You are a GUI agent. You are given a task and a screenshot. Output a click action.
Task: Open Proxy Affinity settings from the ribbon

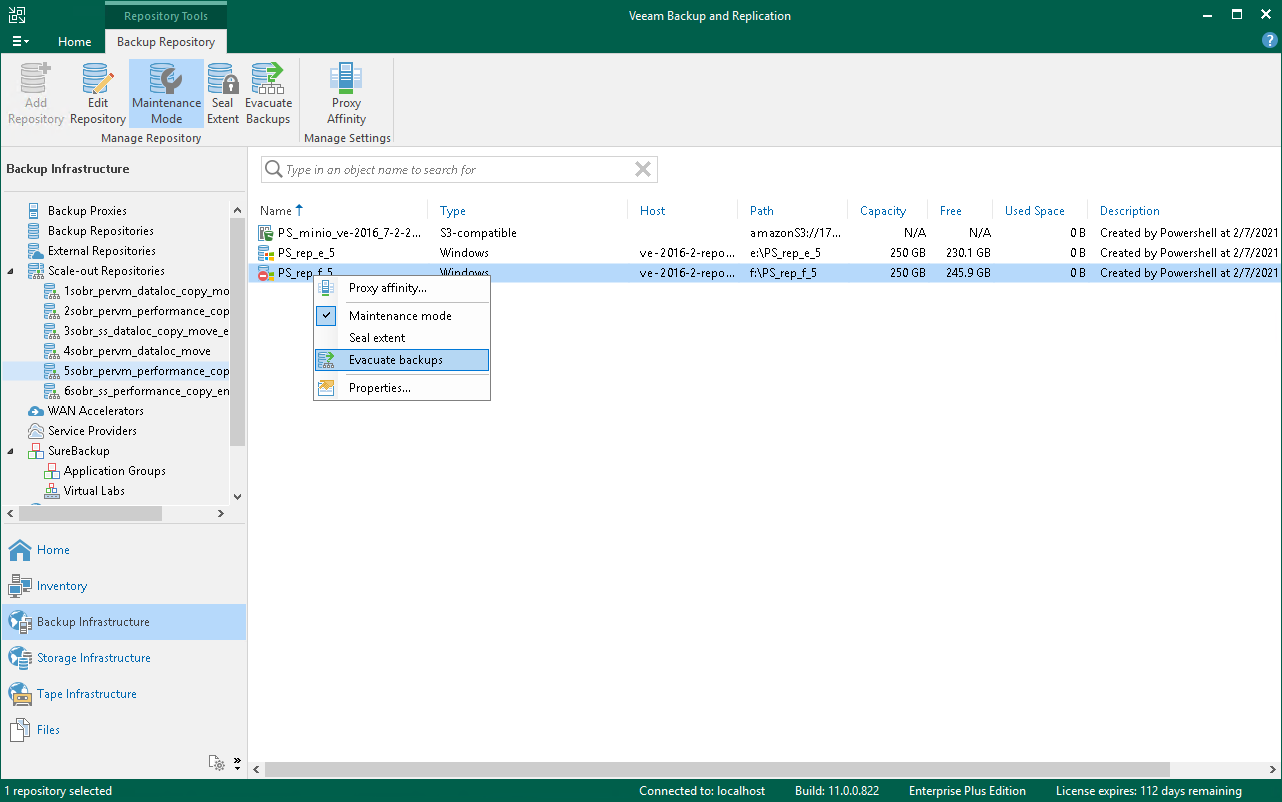[346, 92]
